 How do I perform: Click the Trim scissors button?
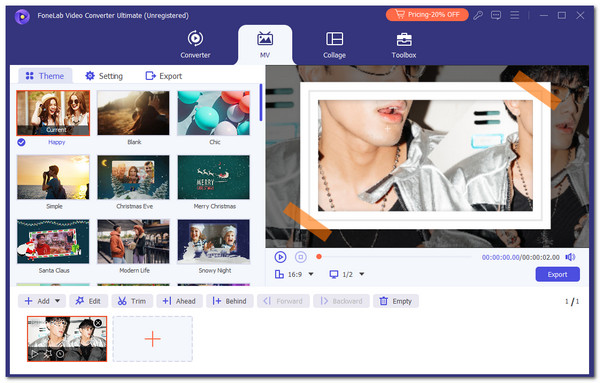pyautogui.click(x=132, y=301)
